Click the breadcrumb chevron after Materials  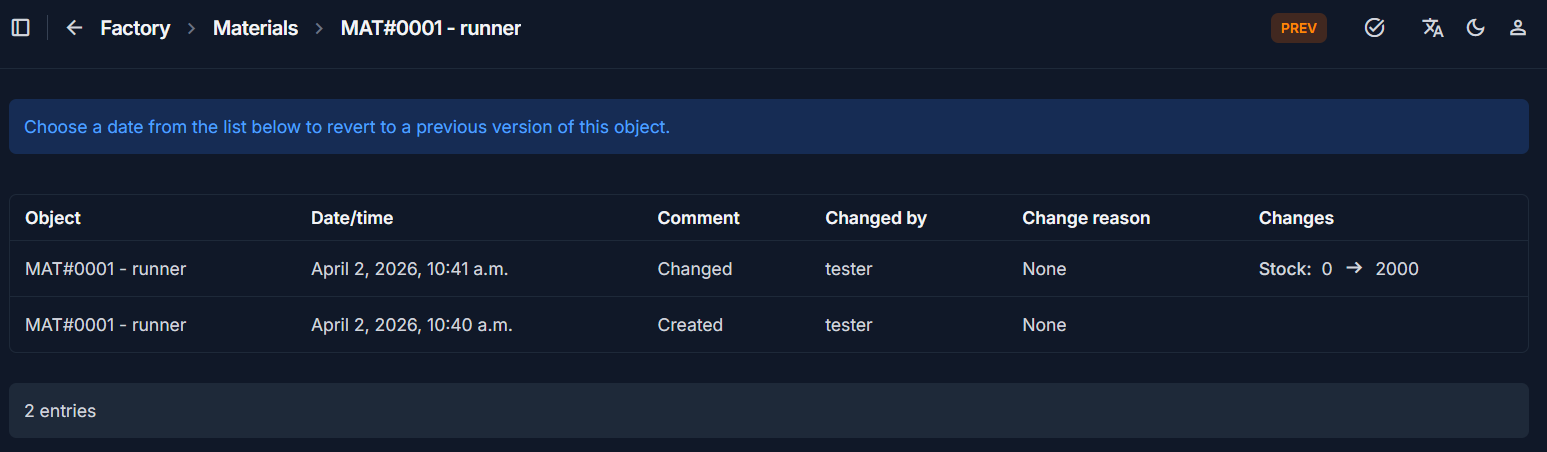coord(319,29)
